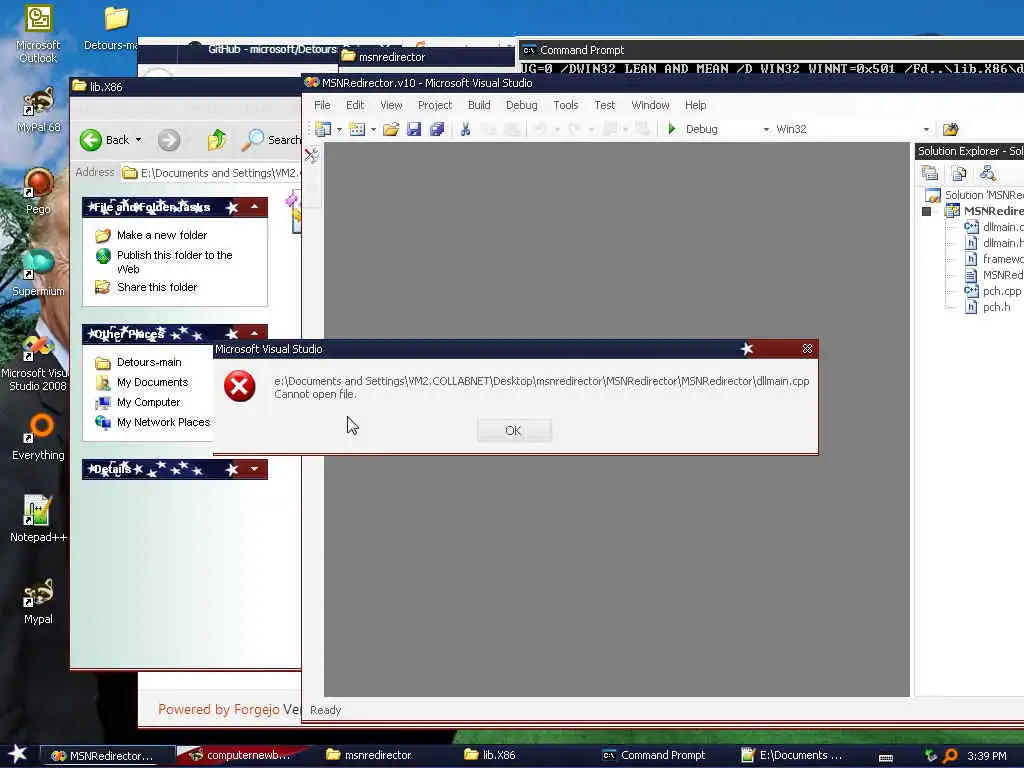Select the Solution 'MSNRedirector' root node
1024x768 pixels.
pyautogui.click(x=984, y=195)
